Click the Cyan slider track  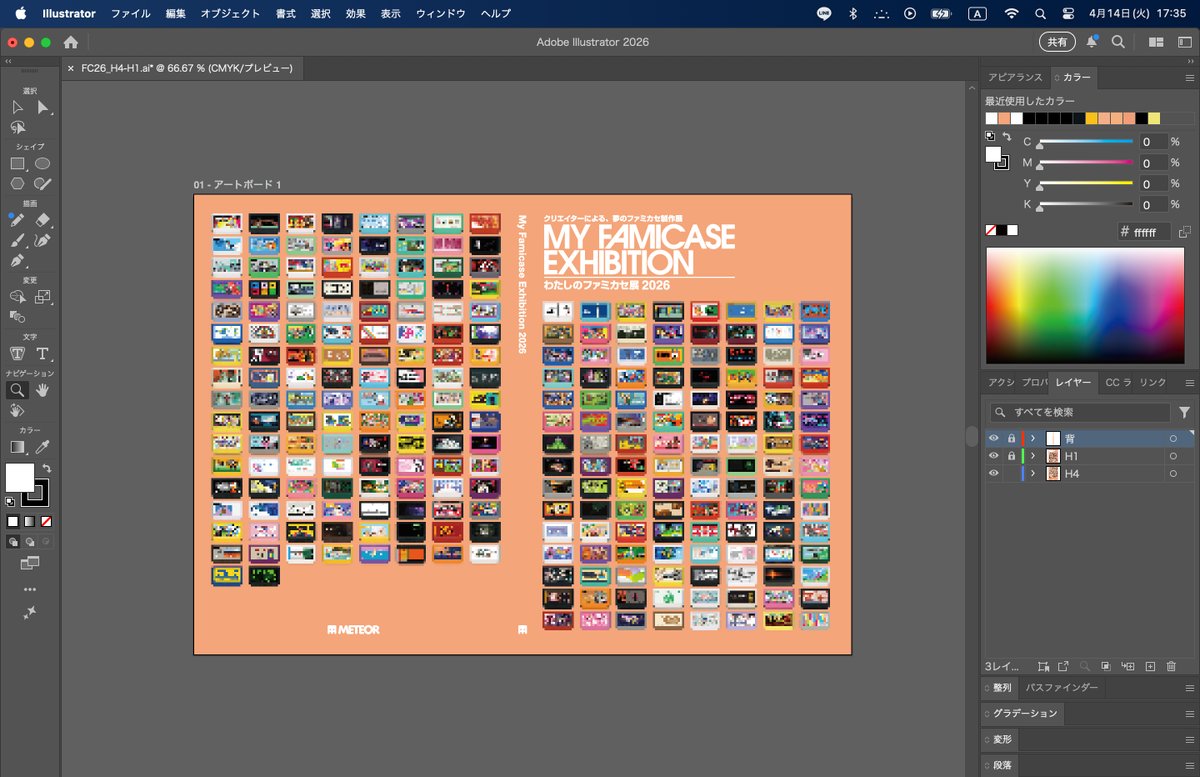[x=1087, y=141]
